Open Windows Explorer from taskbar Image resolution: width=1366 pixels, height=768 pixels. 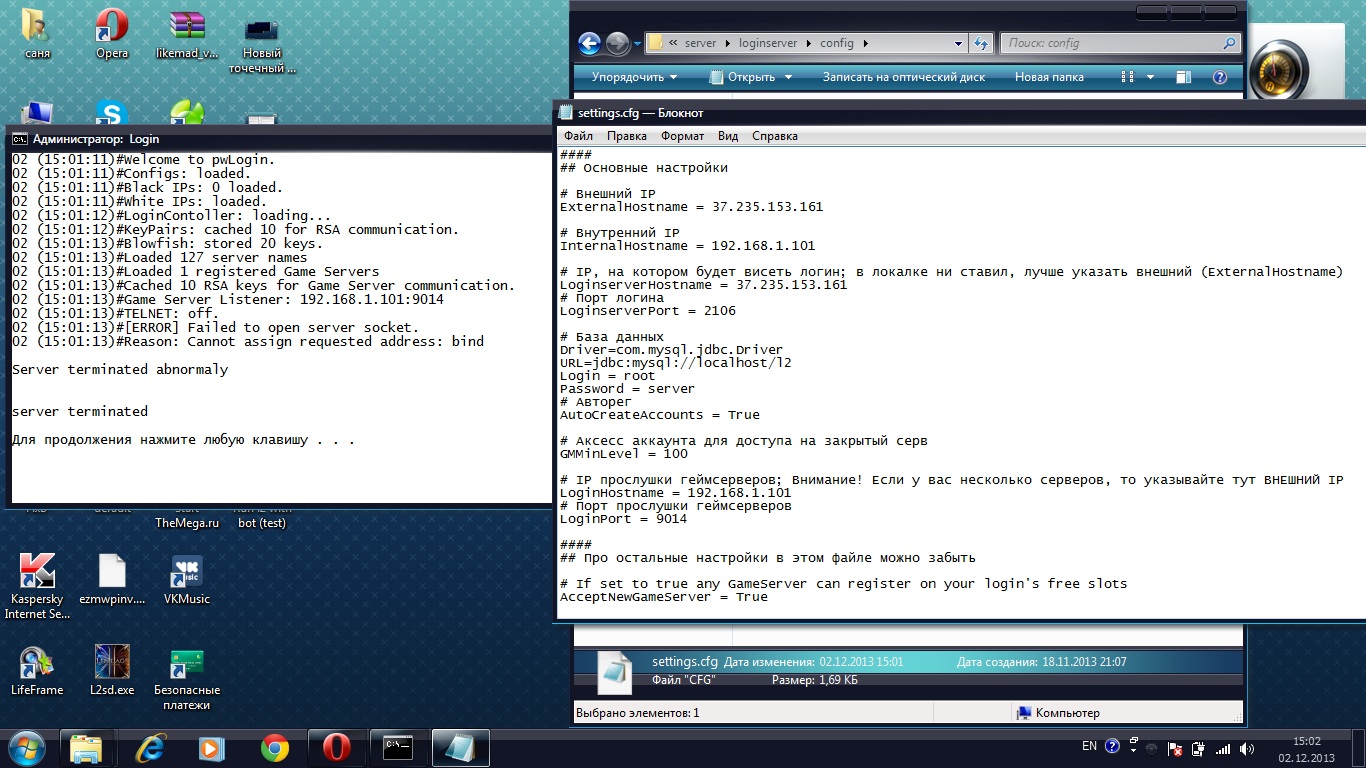pos(87,748)
